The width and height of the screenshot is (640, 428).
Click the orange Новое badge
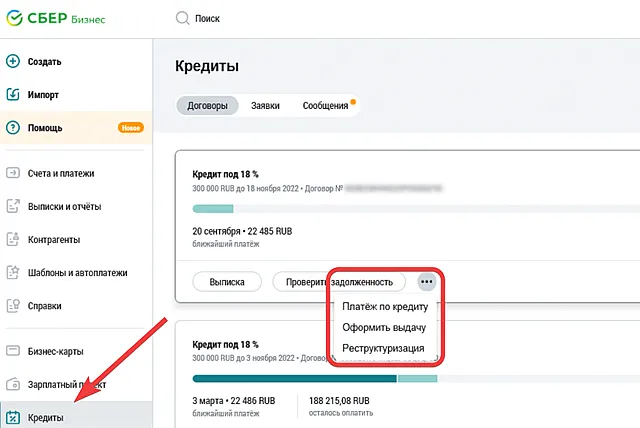131,128
